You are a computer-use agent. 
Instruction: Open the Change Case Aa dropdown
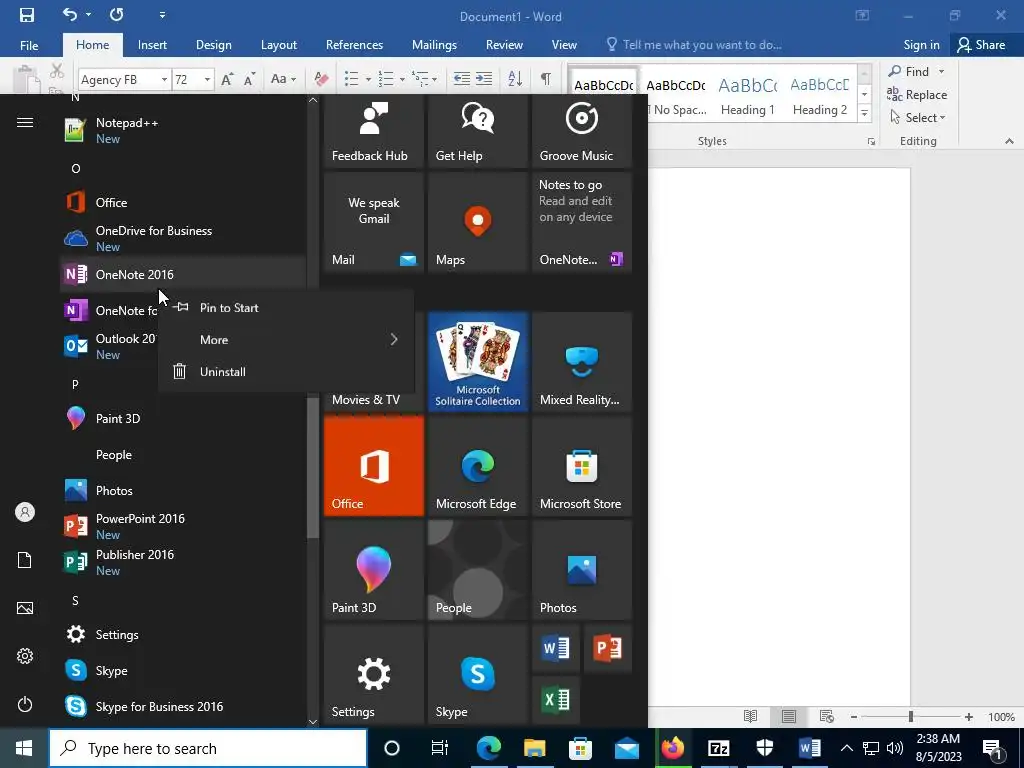click(x=283, y=79)
